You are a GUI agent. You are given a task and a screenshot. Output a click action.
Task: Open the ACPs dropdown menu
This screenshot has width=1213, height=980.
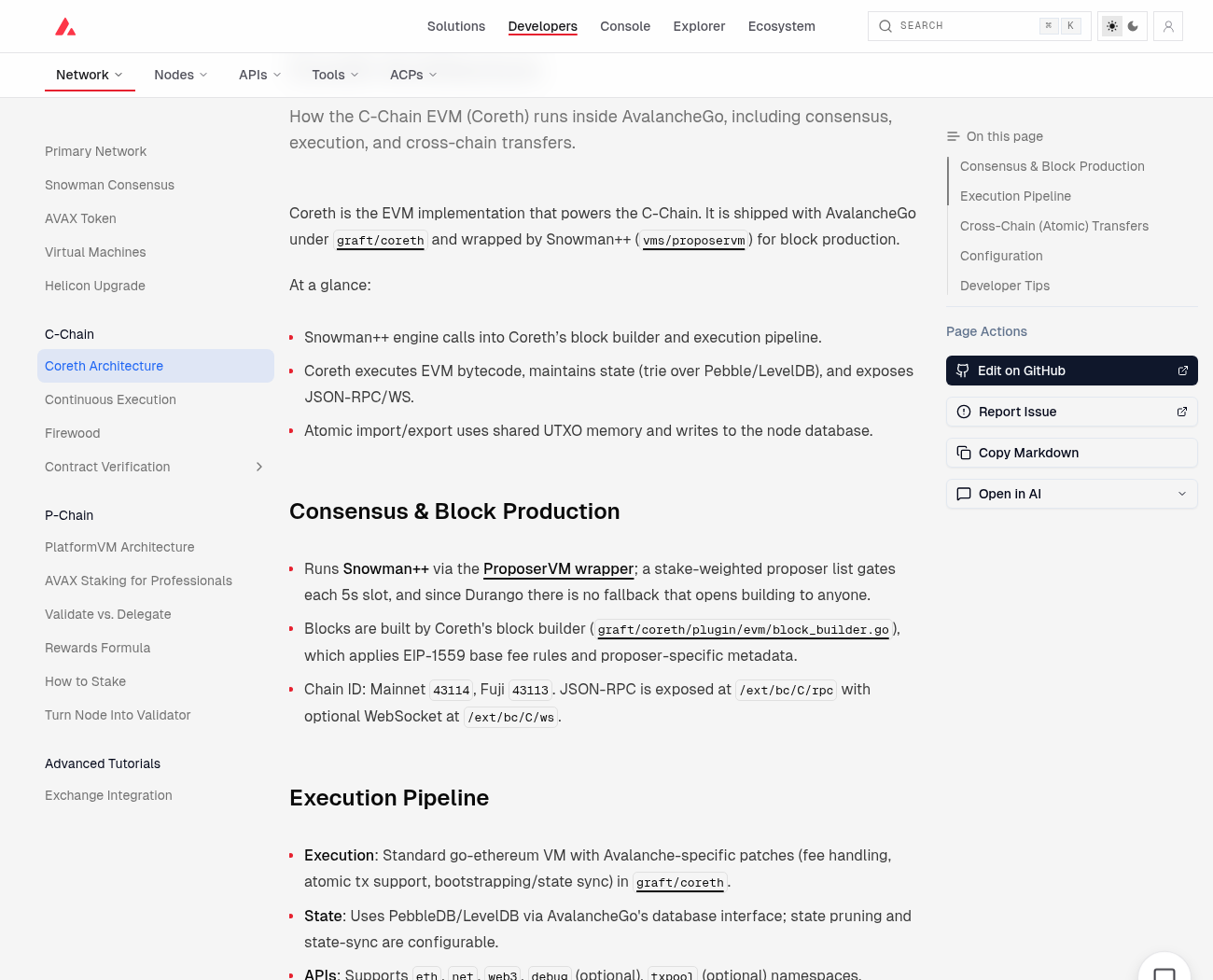click(414, 75)
